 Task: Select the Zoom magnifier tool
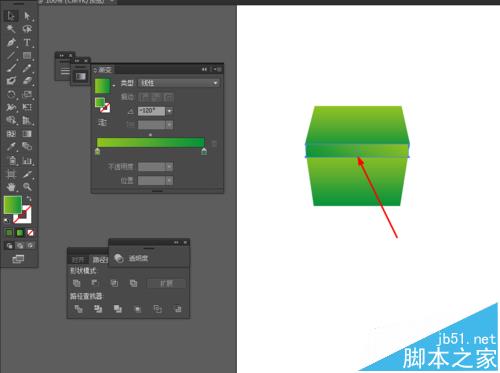tap(27, 187)
